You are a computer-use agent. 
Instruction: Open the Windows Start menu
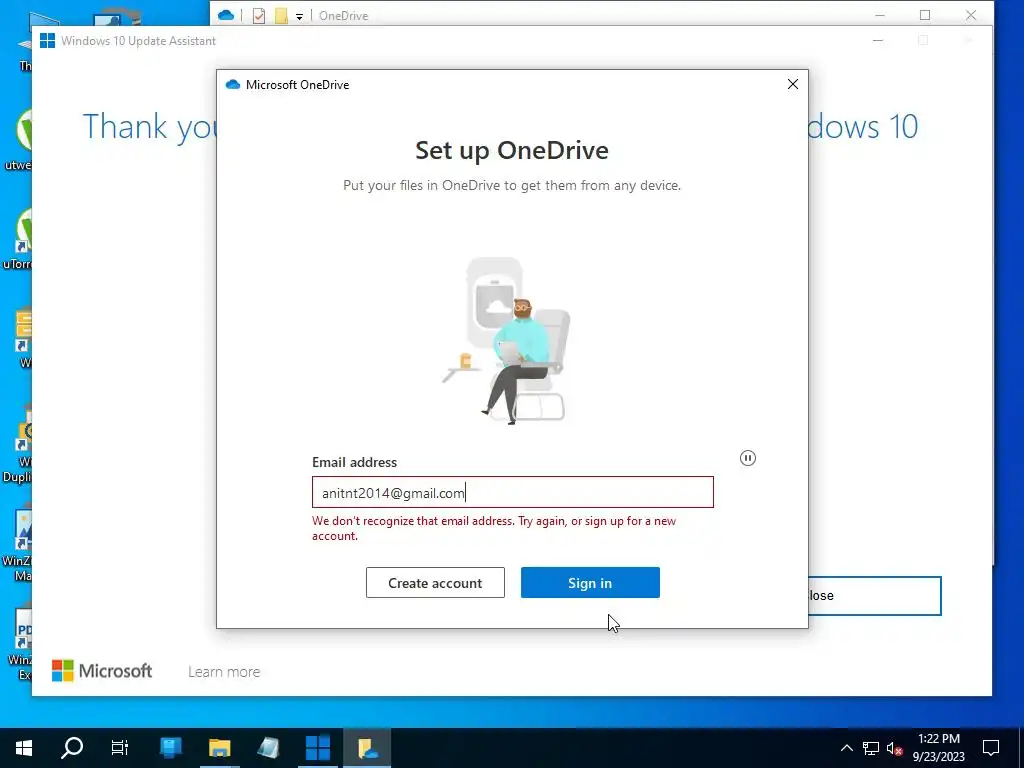click(24, 748)
